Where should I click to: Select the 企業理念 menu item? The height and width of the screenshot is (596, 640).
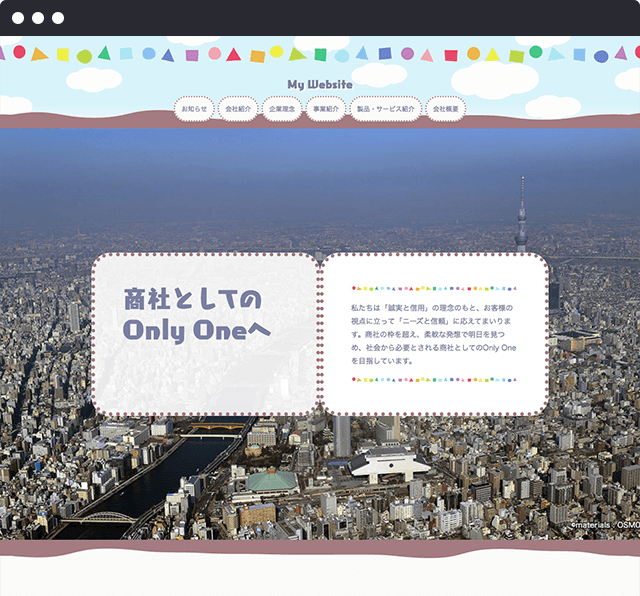tap(282, 109)
